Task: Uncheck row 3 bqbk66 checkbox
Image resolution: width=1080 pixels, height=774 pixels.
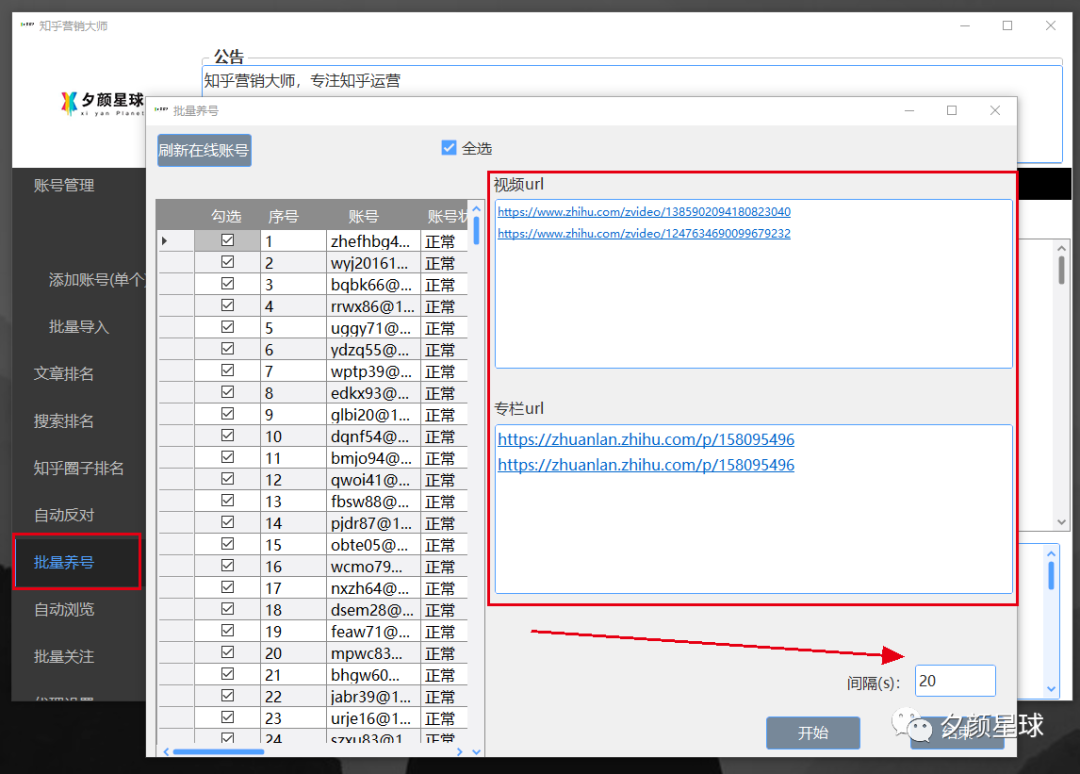Action: tap(227, 284)
